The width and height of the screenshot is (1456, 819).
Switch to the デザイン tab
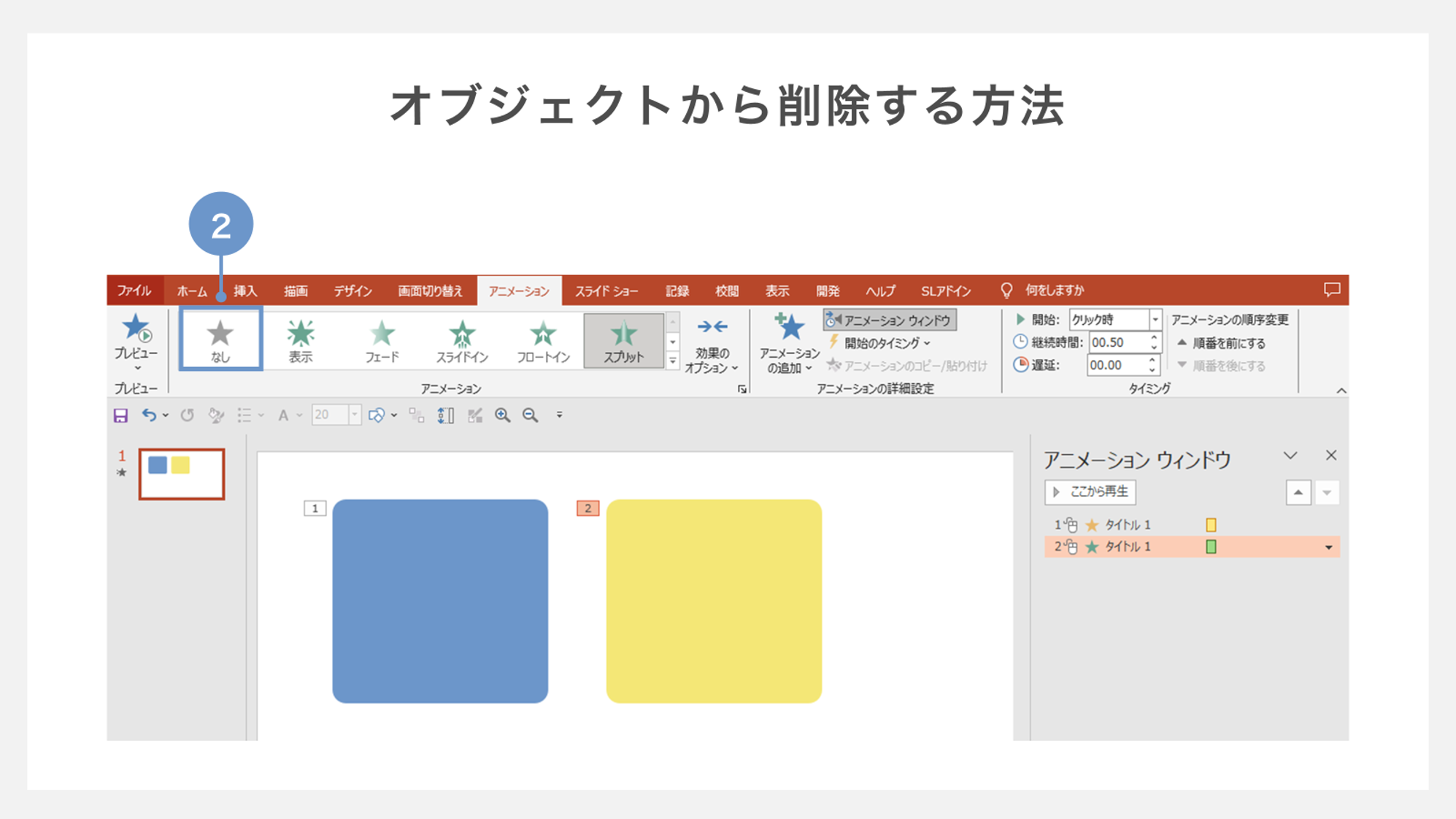click(x=353, y=291)
